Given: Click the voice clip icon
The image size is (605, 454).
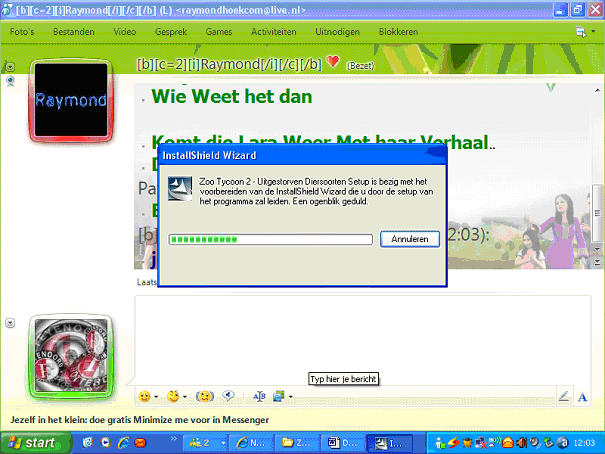Looking at the screenshot, I should pyautogui.click(x=228, y=396).
